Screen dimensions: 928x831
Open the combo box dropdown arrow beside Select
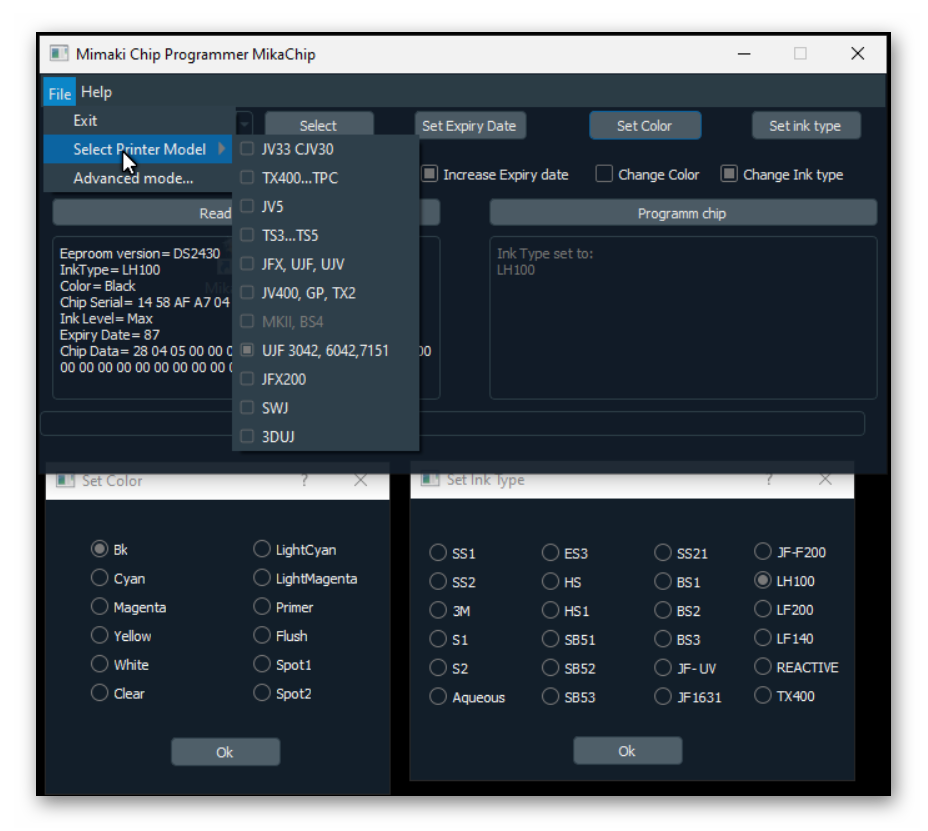244,124
